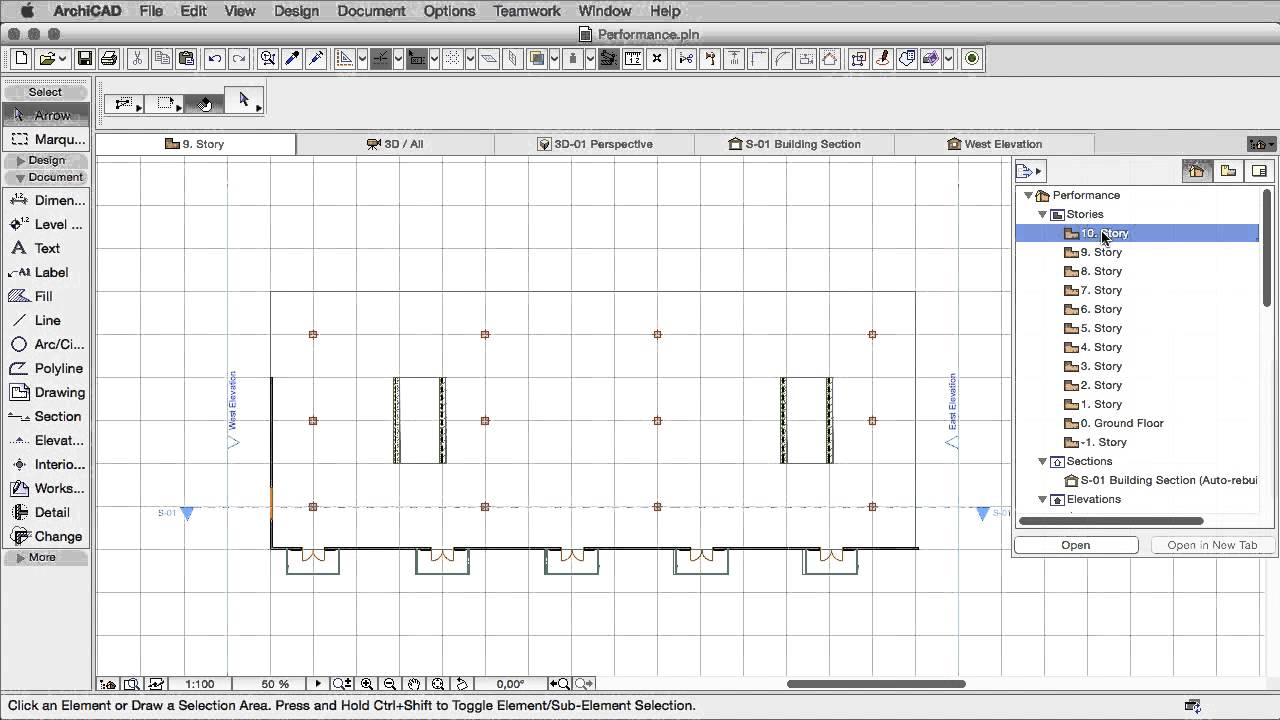The height and width of the screenshot is (720, 1280).
Task: Click the Split scissors icon
Action: pos(686,59)
